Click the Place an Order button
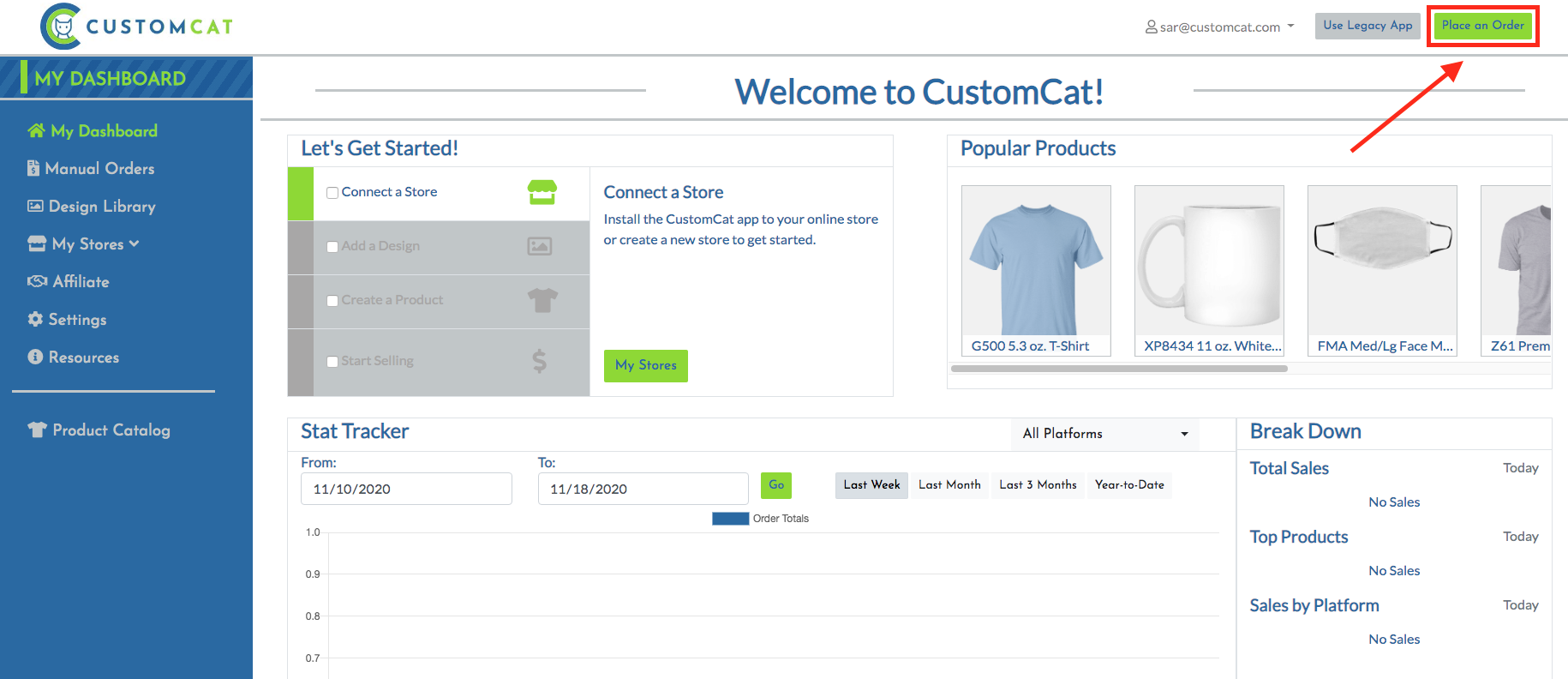The image size is (1568, 679). [x=1483, y=26]
